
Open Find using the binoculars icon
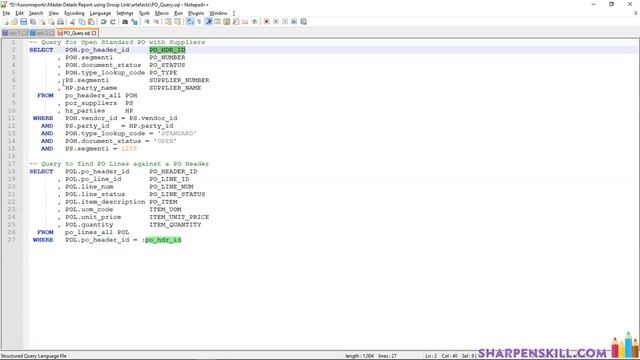click(x=125, y=22)
